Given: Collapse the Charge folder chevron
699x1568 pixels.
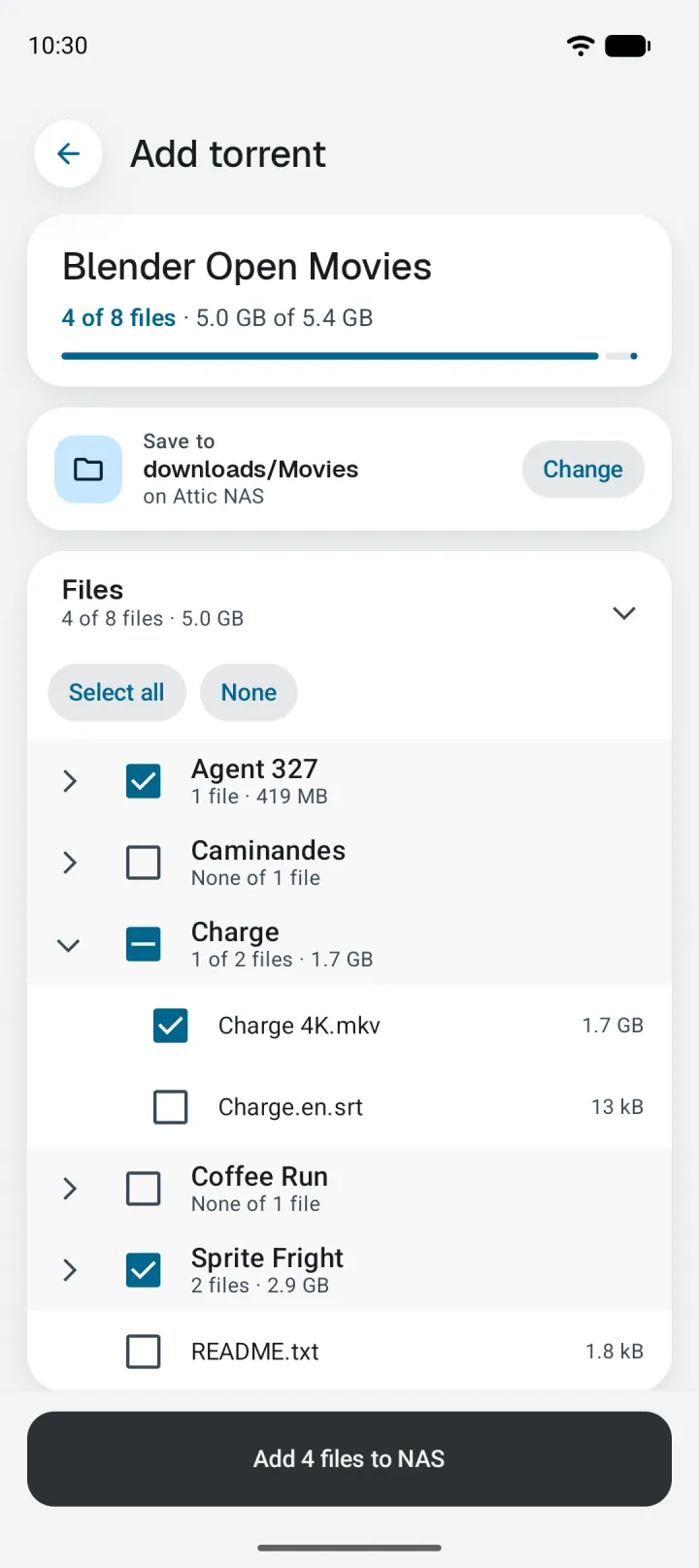Looking at the screenshot, I should [69, 945].
